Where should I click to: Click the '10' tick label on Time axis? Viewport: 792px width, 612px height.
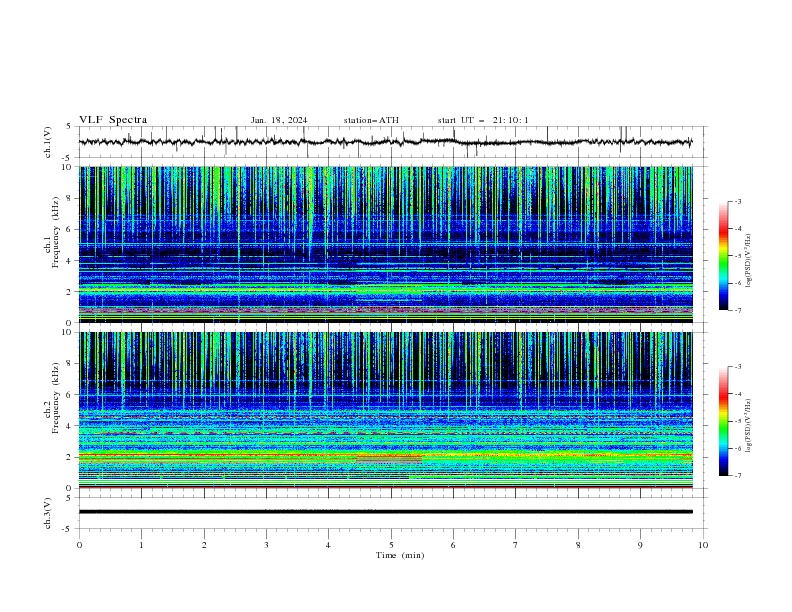click(x=703, y=545)
